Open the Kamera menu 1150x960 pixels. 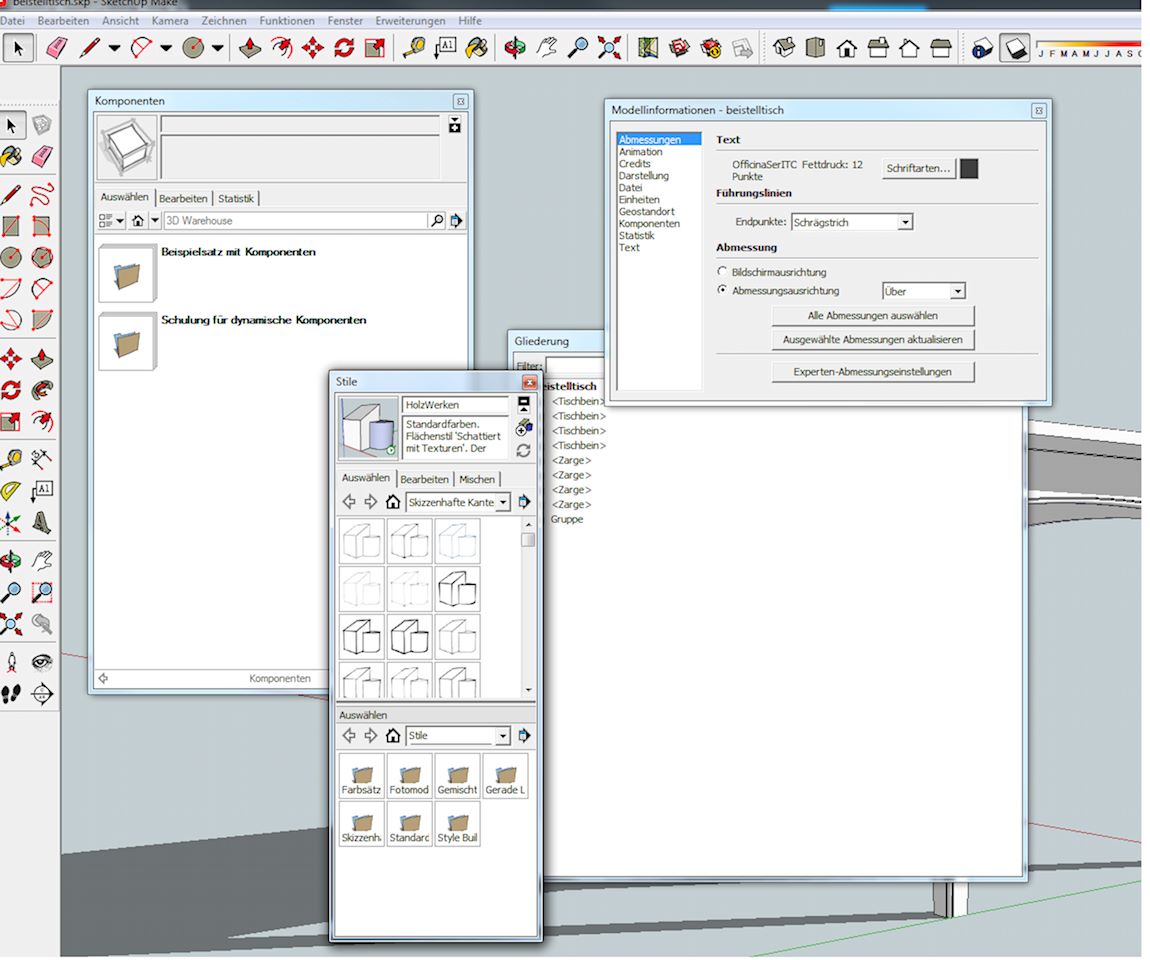tap(170, 21)
